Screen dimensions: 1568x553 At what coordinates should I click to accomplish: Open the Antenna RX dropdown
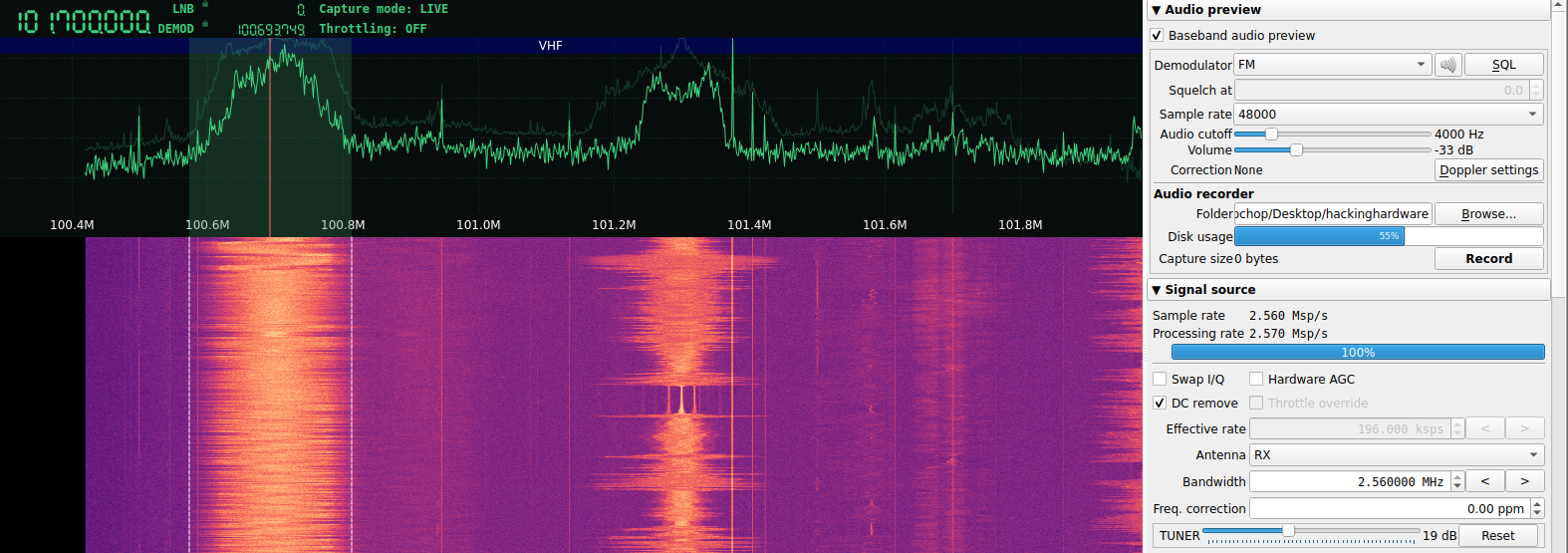point(1396,454)
